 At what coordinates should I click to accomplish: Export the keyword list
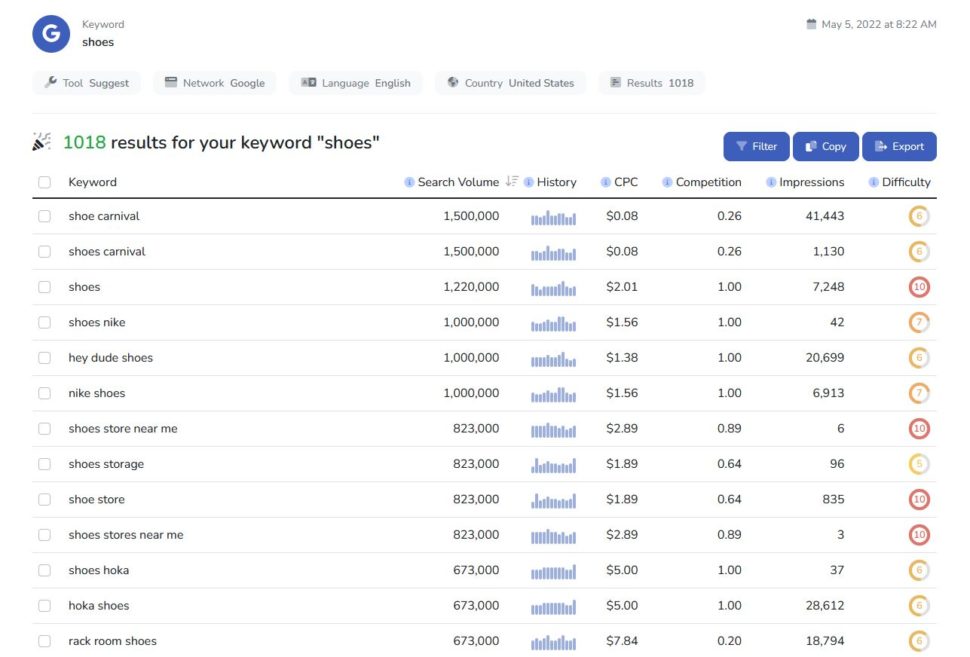tap(899, 147)
